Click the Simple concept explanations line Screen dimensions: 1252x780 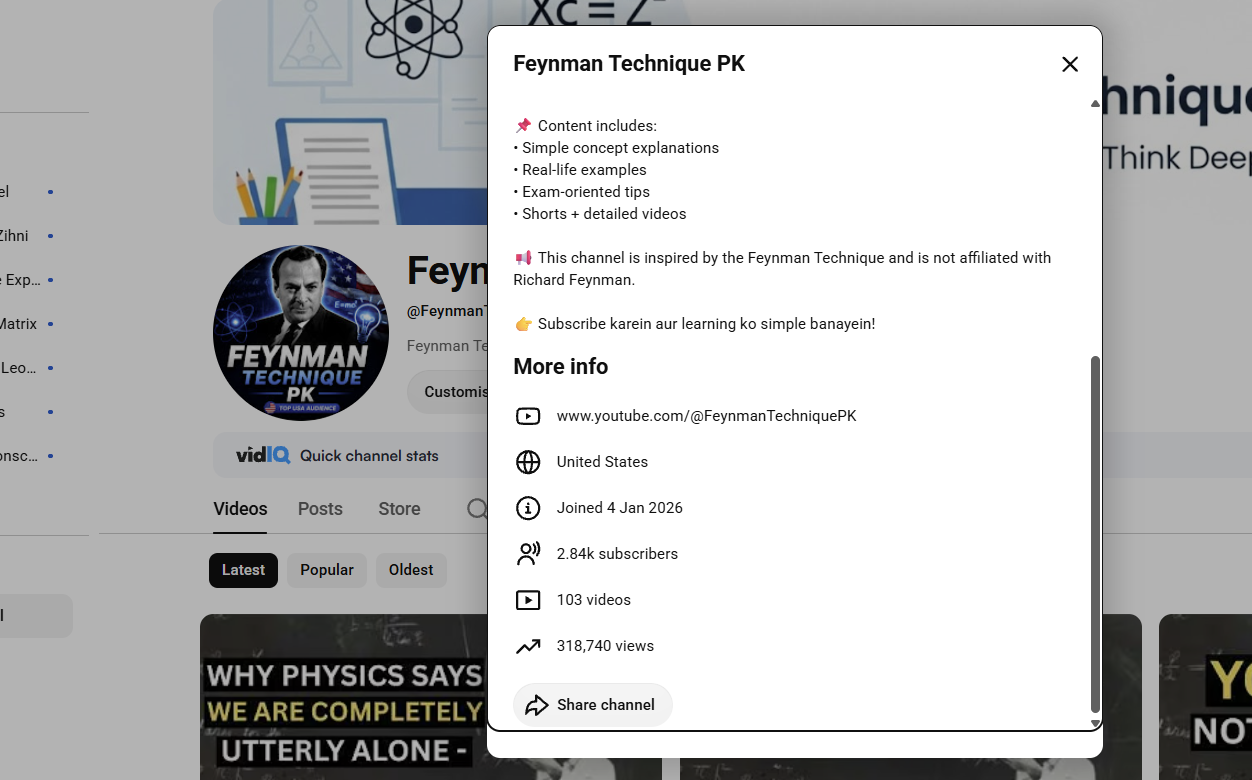616,148
